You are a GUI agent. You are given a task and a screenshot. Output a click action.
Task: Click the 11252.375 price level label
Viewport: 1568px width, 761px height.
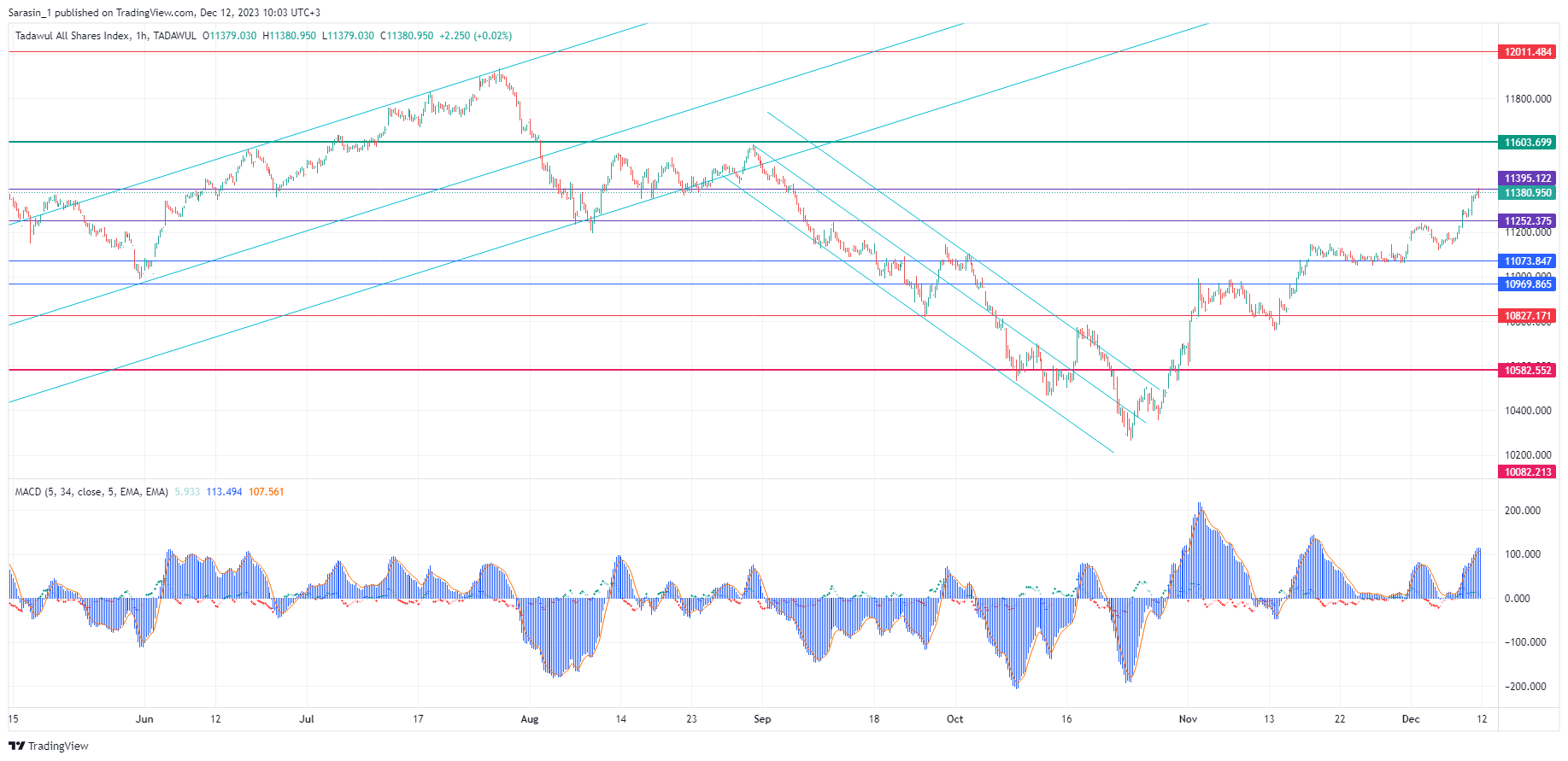1528,221
